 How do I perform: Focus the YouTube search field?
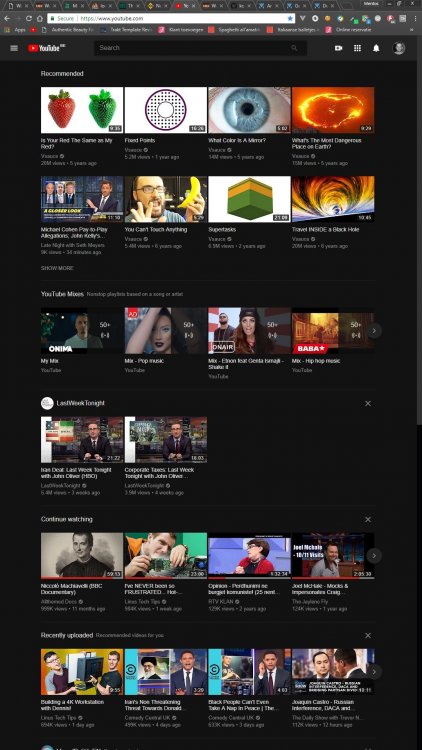click(x=188, y=48)
